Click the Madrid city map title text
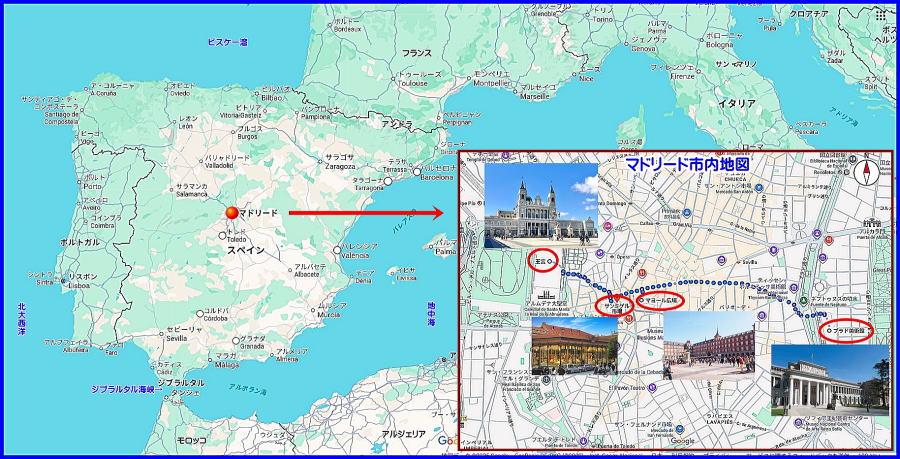 pos(687,164)
